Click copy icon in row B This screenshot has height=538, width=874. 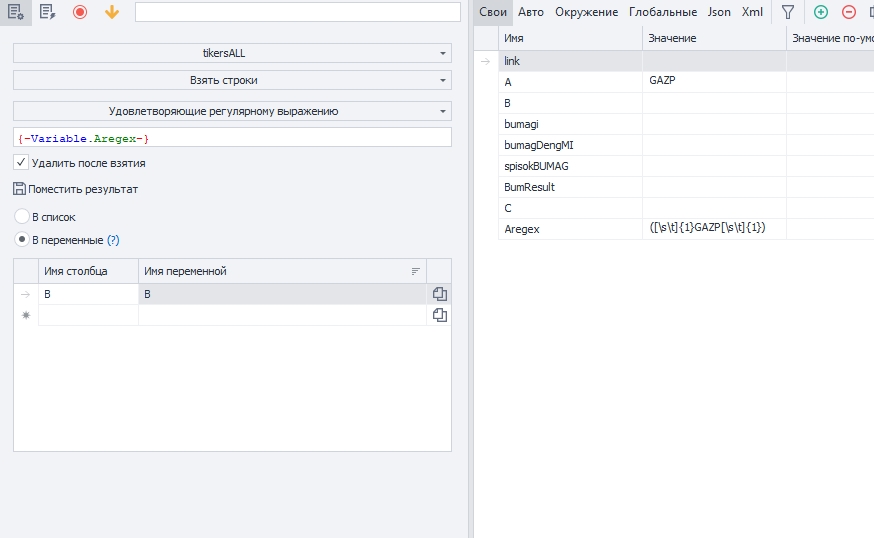tap(439, 294)
